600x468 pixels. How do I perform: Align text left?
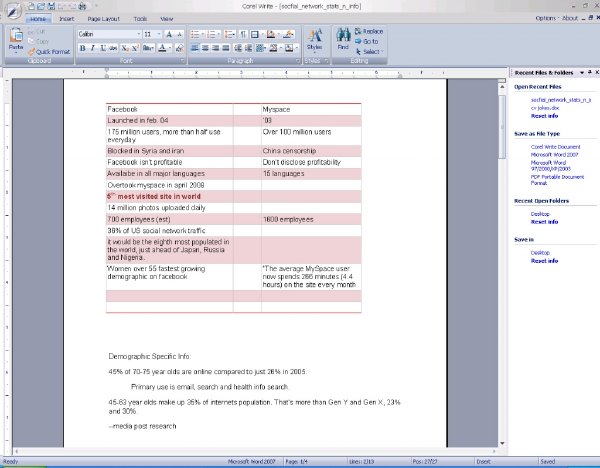(195, 48)
